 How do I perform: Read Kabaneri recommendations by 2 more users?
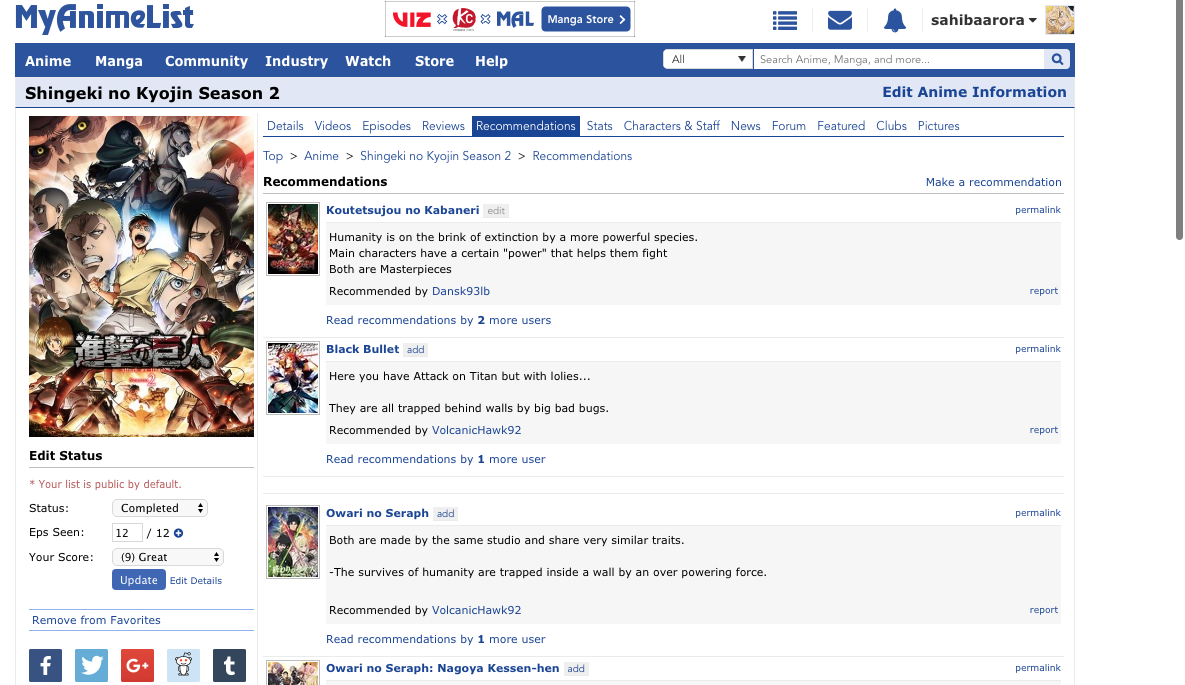point(438,321)
